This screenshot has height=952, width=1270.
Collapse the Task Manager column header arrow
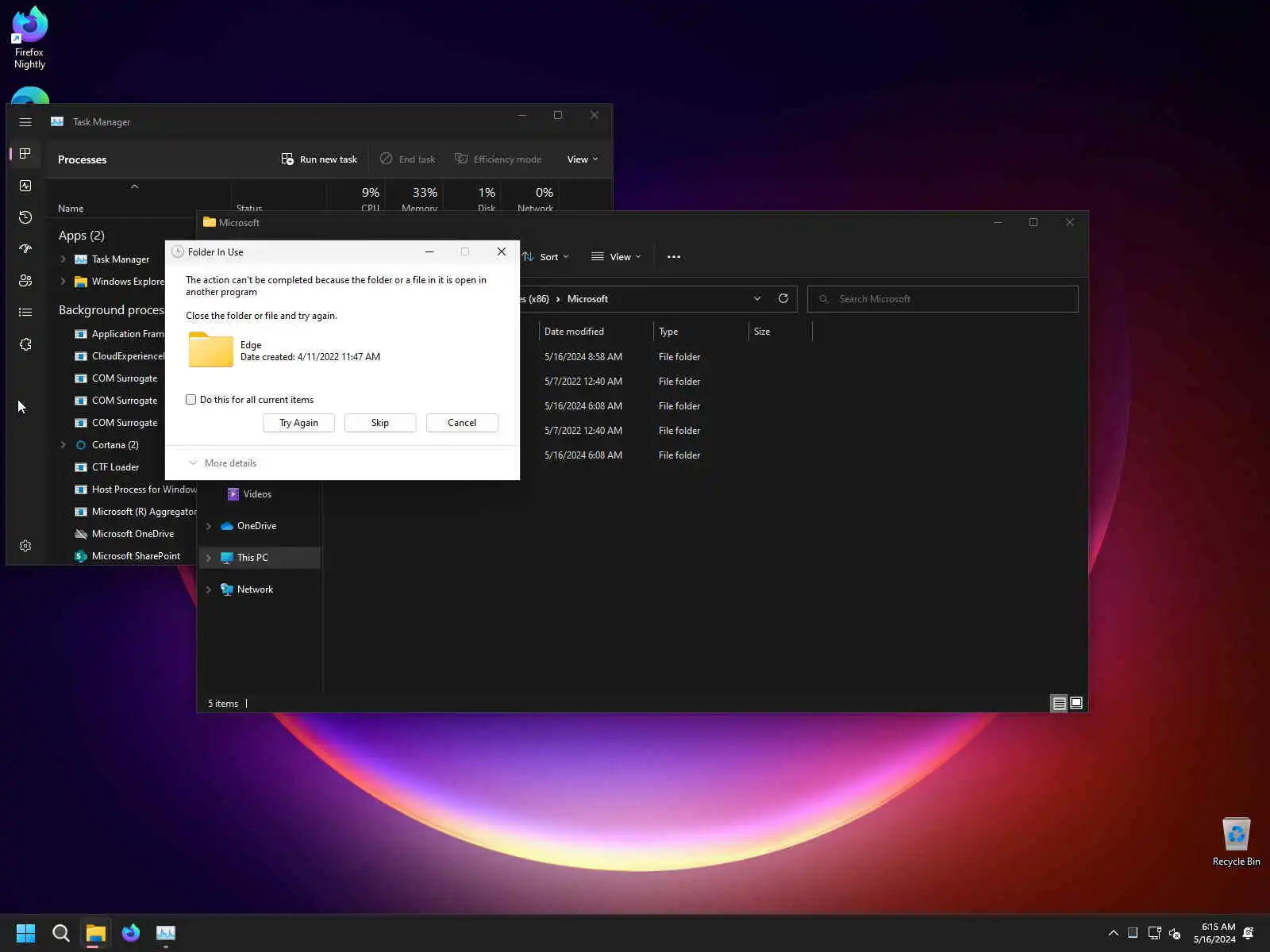134,186
